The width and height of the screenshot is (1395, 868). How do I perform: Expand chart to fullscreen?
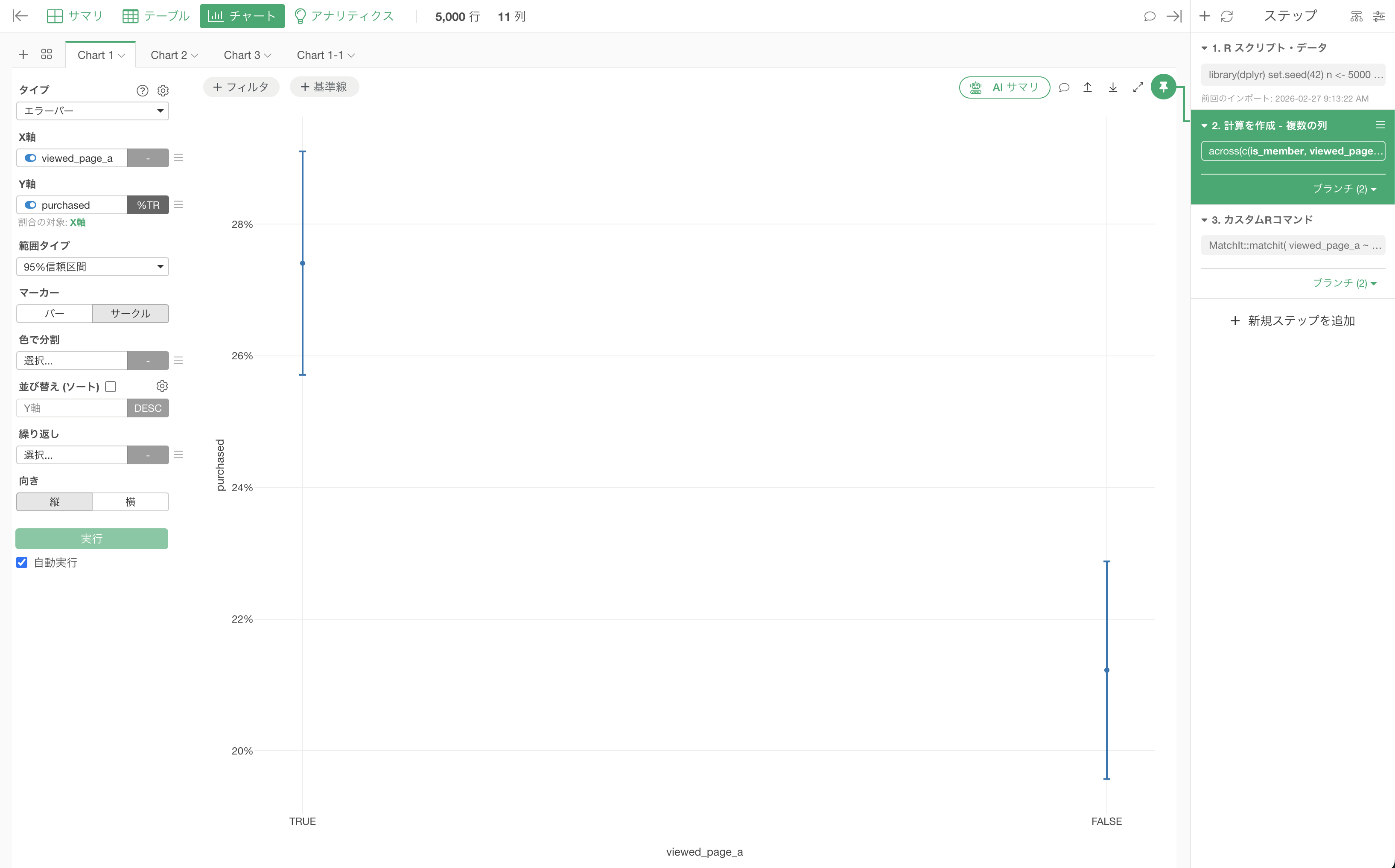[1138, 87]
